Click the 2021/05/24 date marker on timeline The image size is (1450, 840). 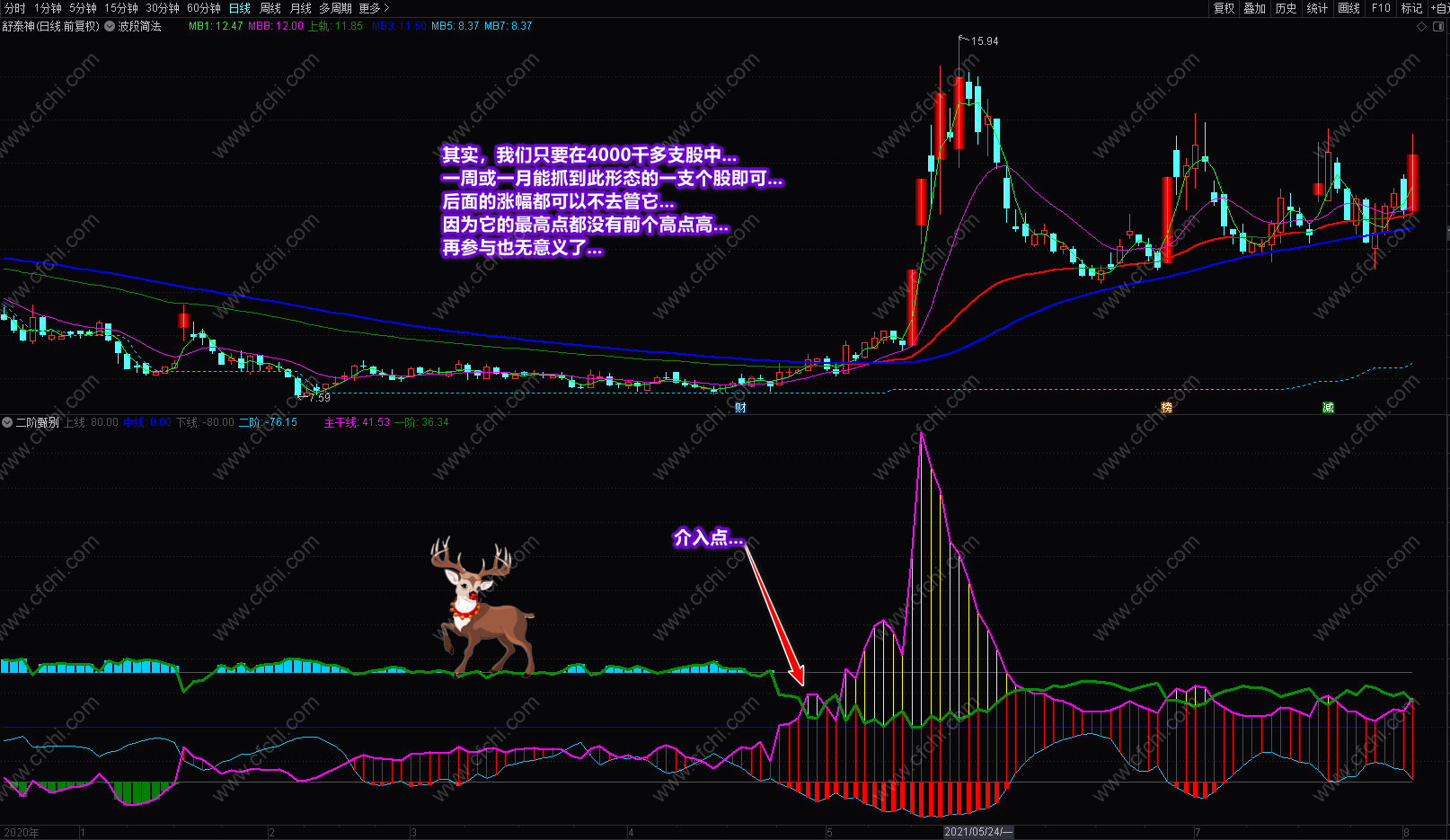coord(978,832)
